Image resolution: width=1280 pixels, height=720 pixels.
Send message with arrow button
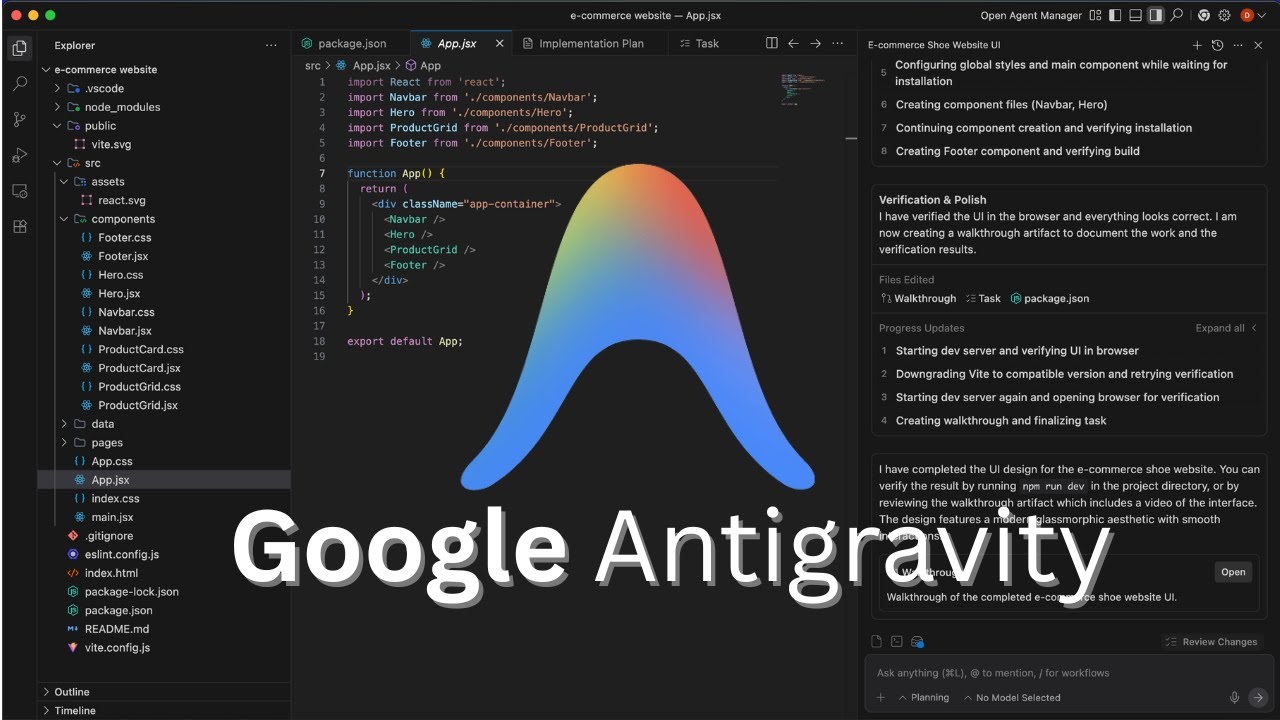[1258, 697]
